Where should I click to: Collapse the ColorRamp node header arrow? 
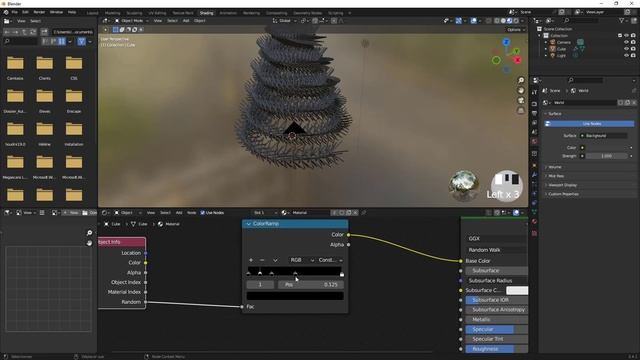coord(249,224)
